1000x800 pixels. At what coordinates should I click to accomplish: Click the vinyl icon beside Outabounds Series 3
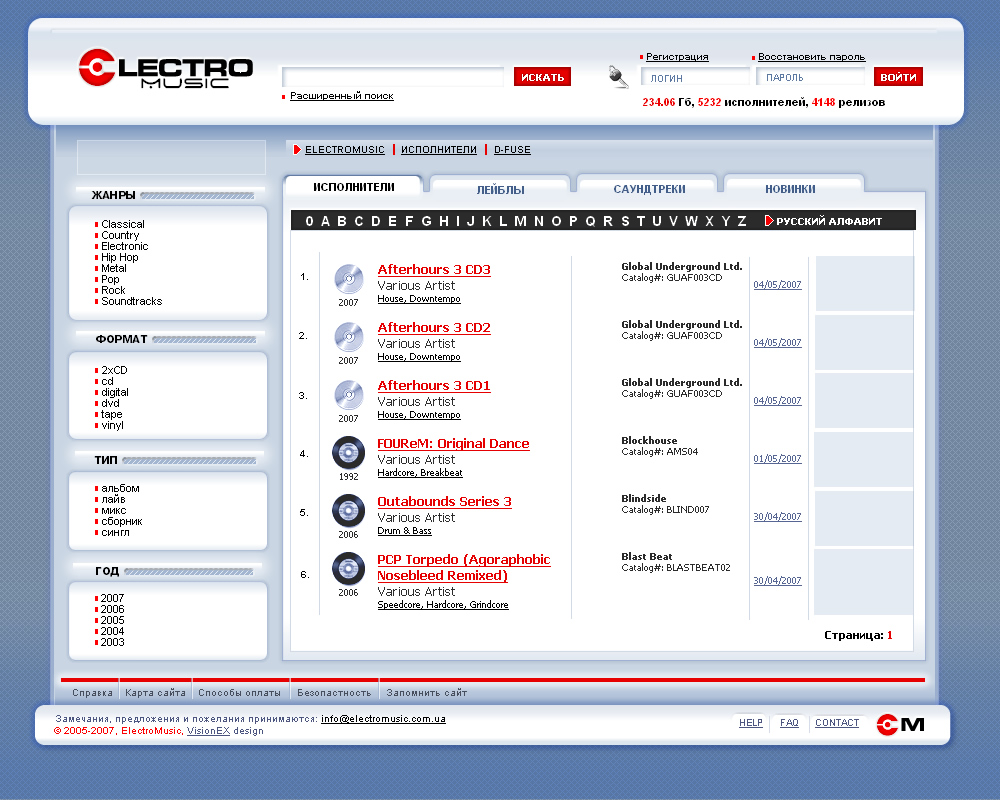[x=348, y=510]
